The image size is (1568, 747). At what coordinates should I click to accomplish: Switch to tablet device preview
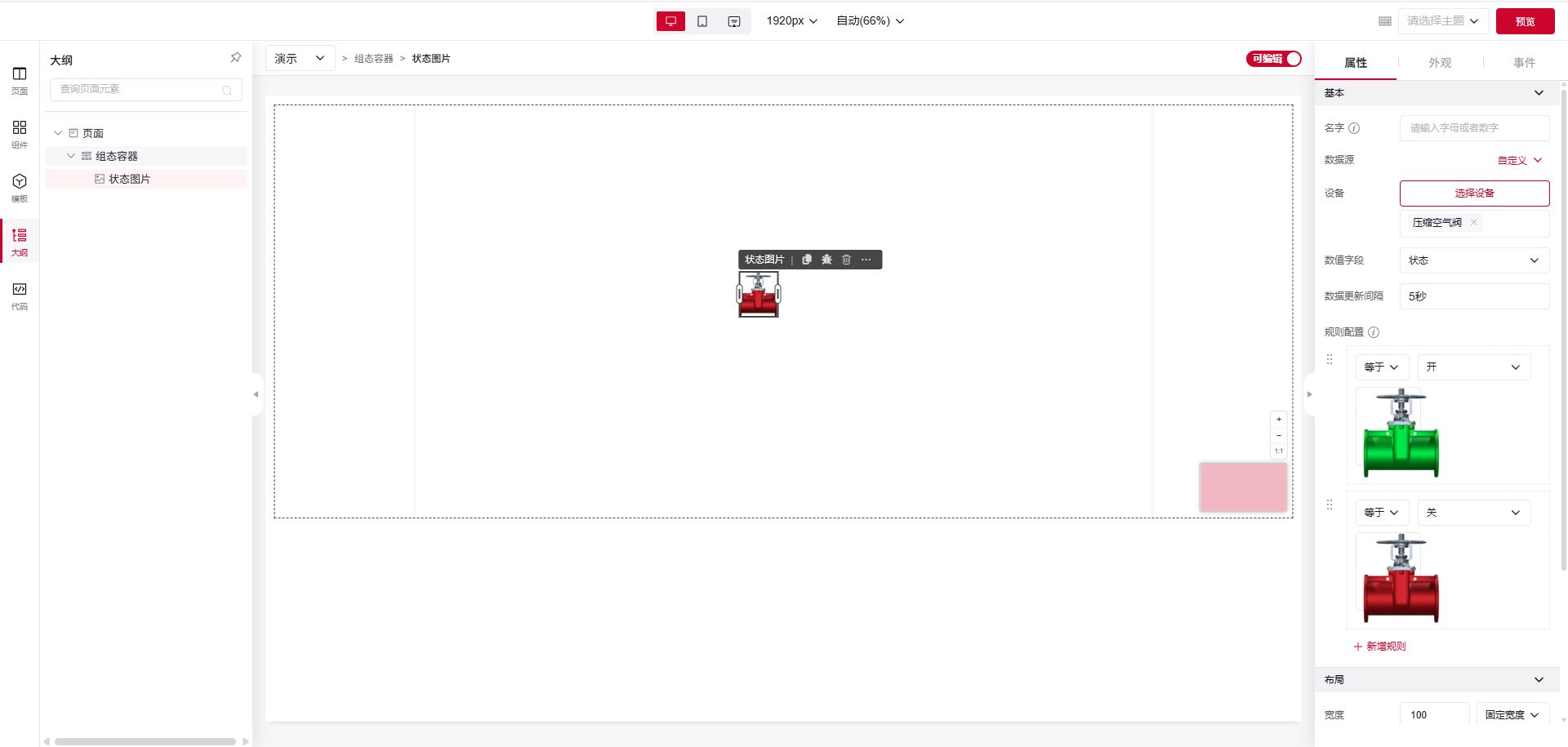pos(702,21)
